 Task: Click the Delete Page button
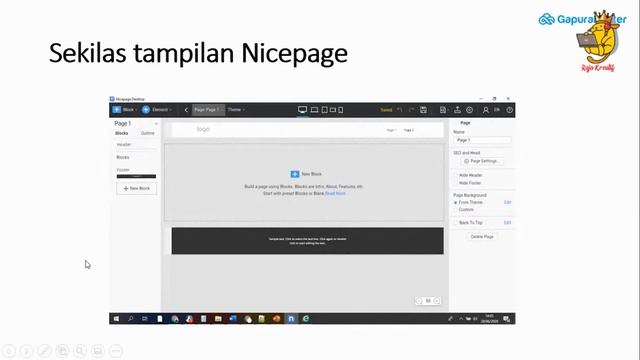point(482,237)
